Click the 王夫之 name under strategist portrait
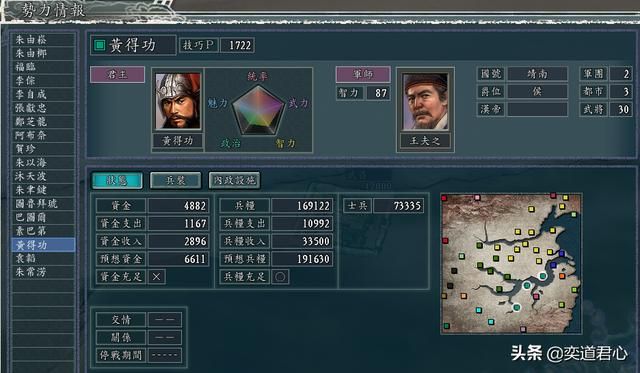Screen dimensions: 640x373 click(425, 141)
